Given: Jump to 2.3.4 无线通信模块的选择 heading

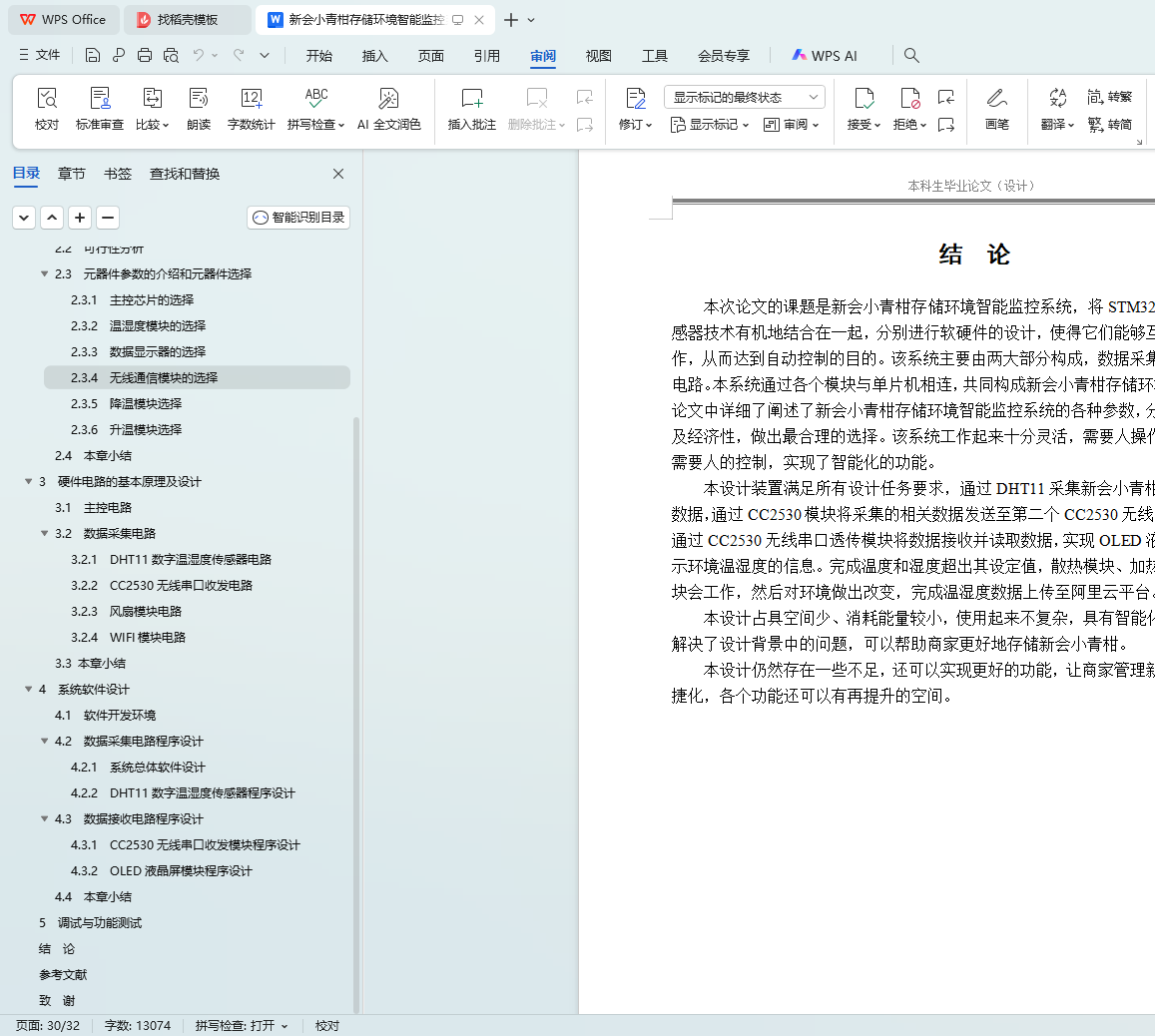Looking at the screenshot, I should click(x=197, y=377).
